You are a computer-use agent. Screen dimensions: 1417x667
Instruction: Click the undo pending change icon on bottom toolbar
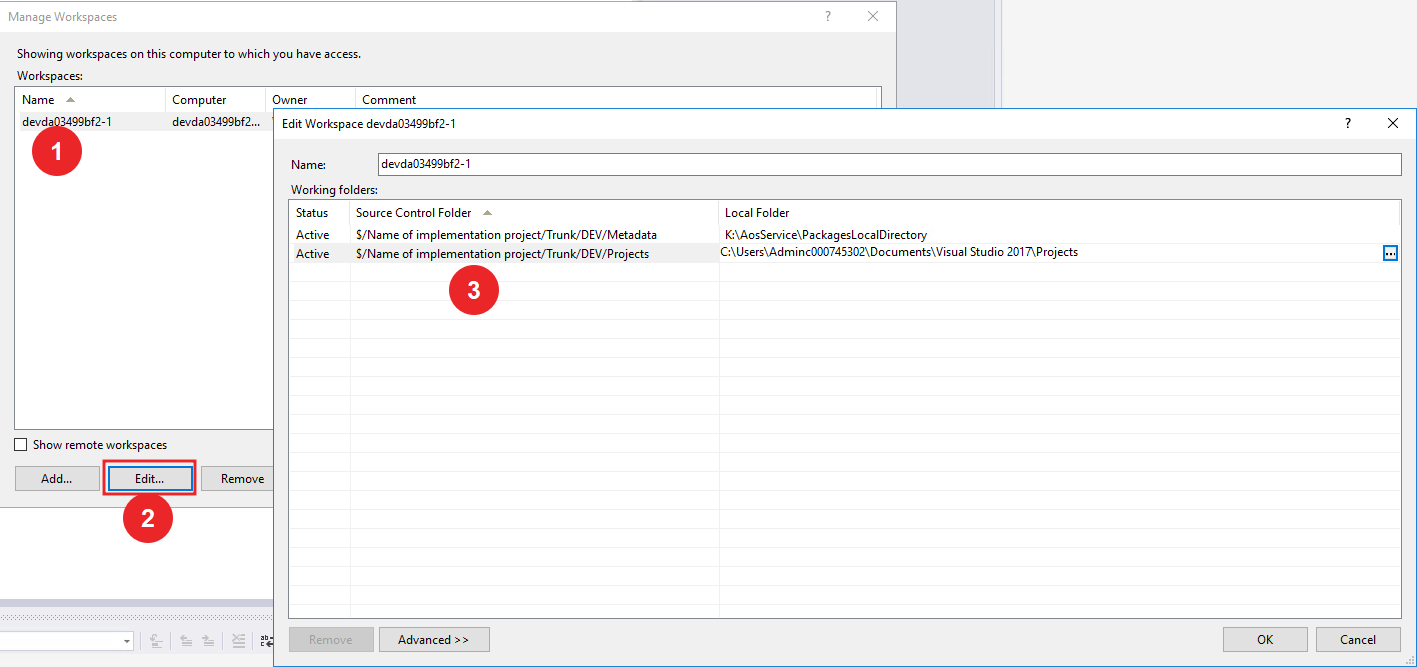click(x=155, y=640)
